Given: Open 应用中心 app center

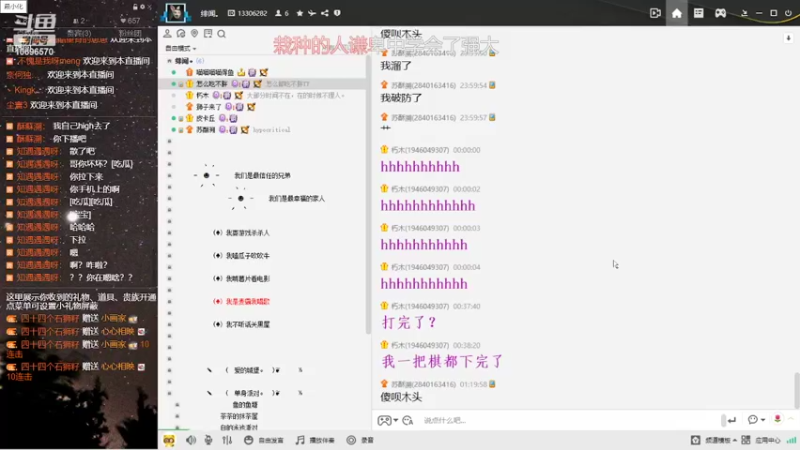Looking at the screenshot, I should pyautogui.click(x=761, y=440).
